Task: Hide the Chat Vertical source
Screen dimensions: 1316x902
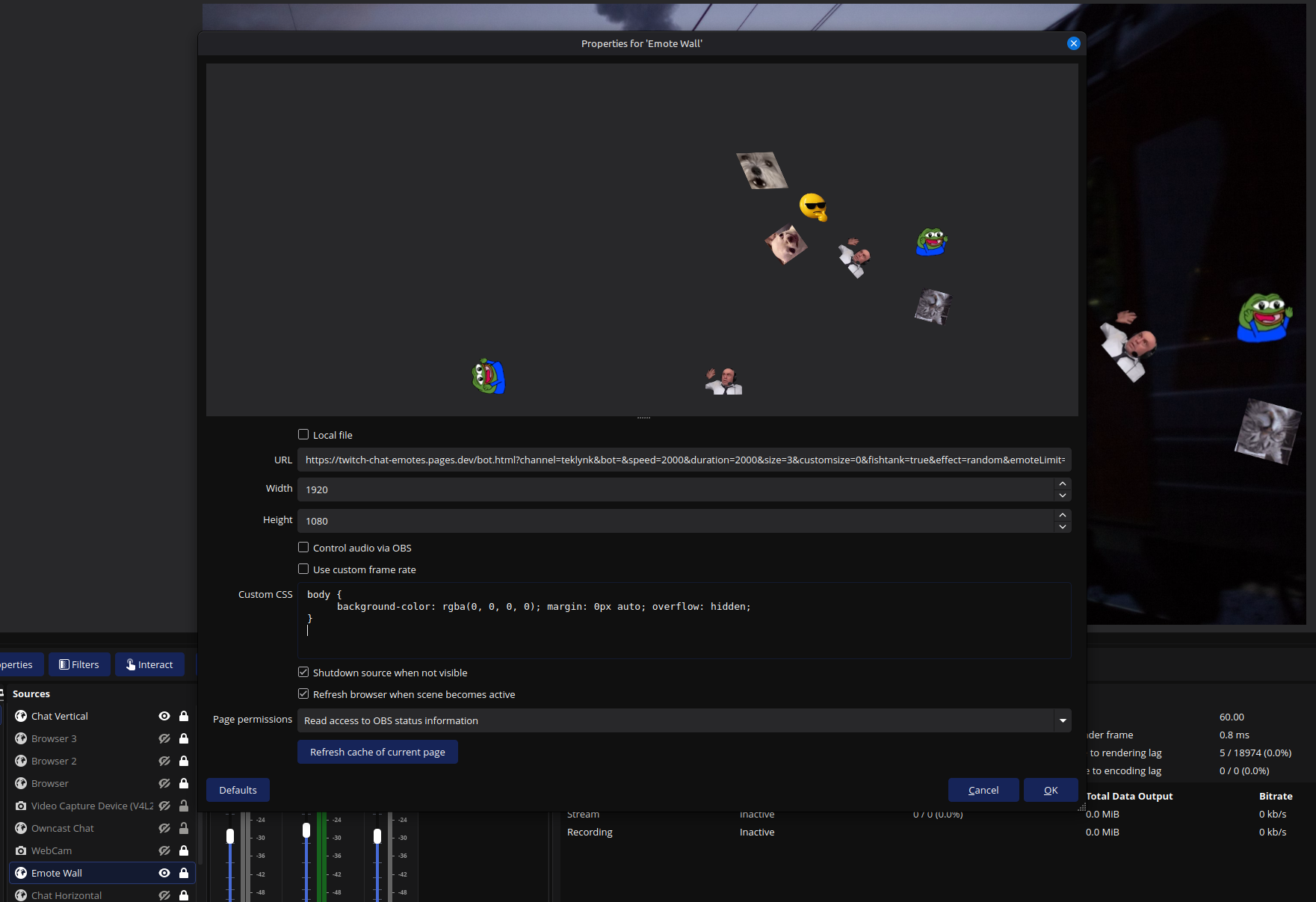Action: click(164, 716)
